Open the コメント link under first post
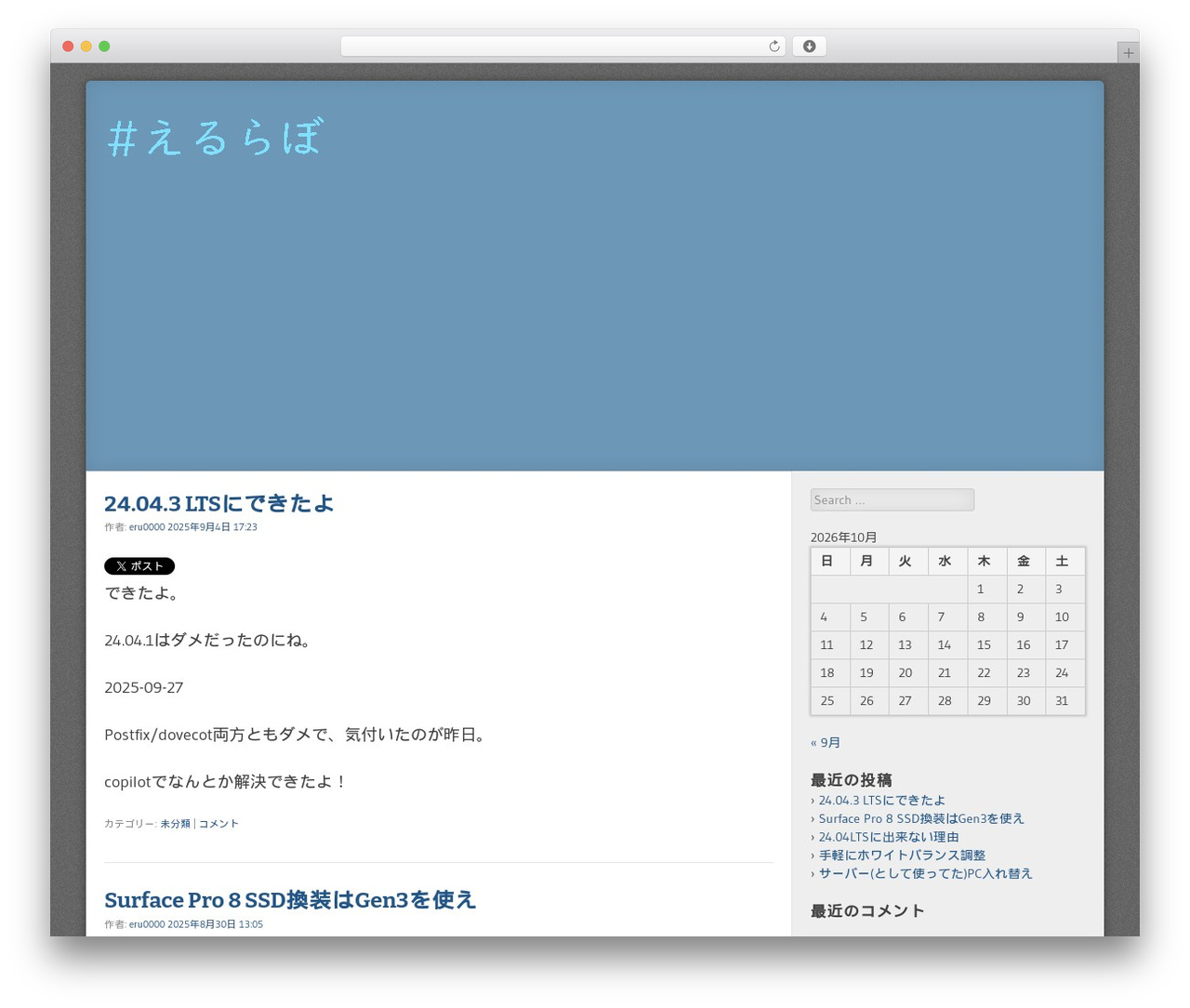 [x=218, y=824]
